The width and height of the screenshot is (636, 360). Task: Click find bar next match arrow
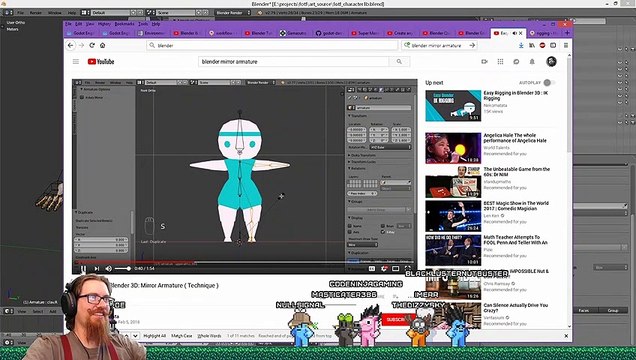click(x=135, y=336)
